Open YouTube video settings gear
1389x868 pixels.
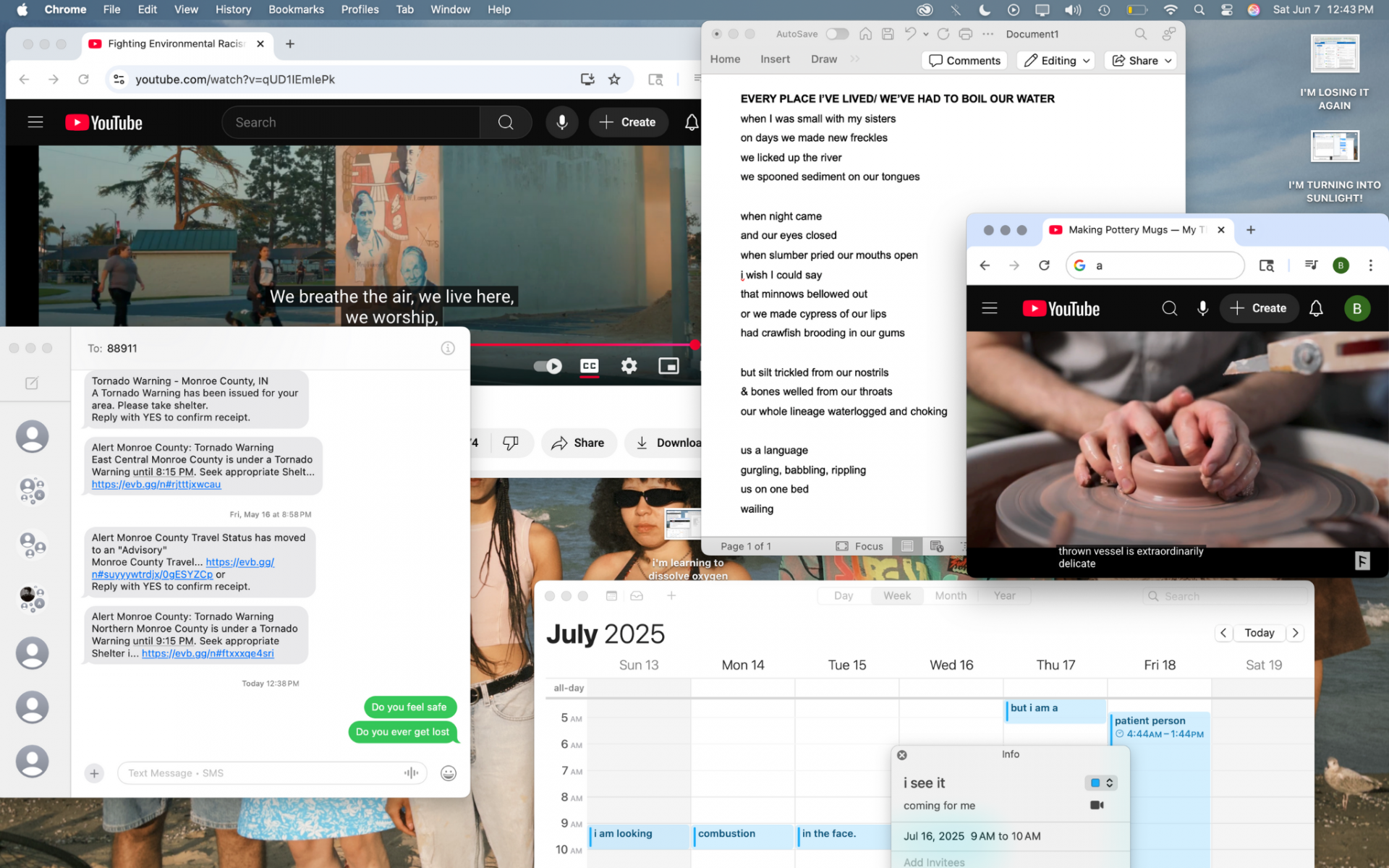tap(629, 366)
